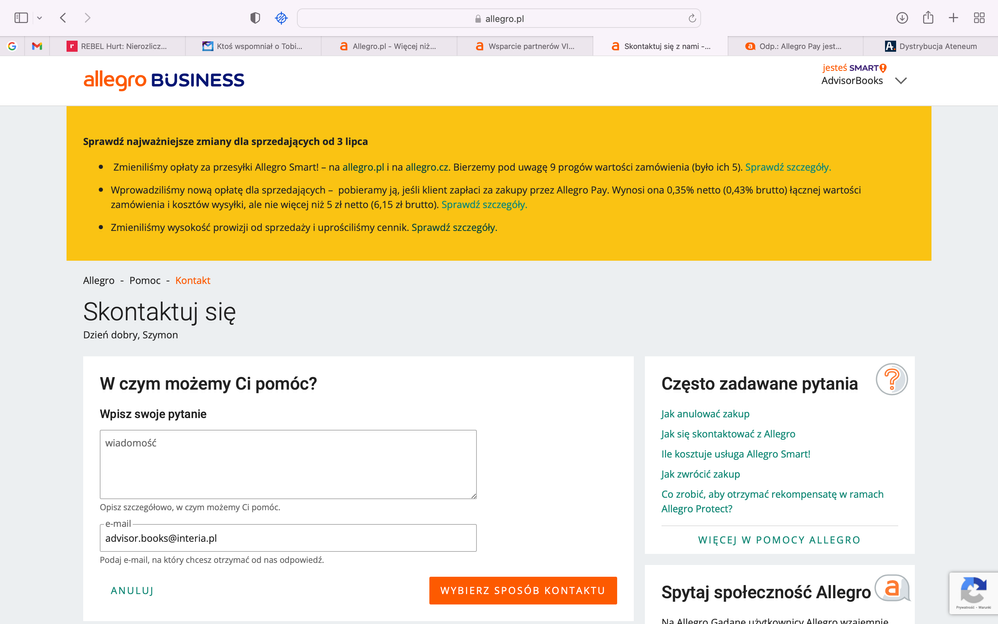Open the Allegro Business home logo
998x624 pixels.
pos(163,80)
